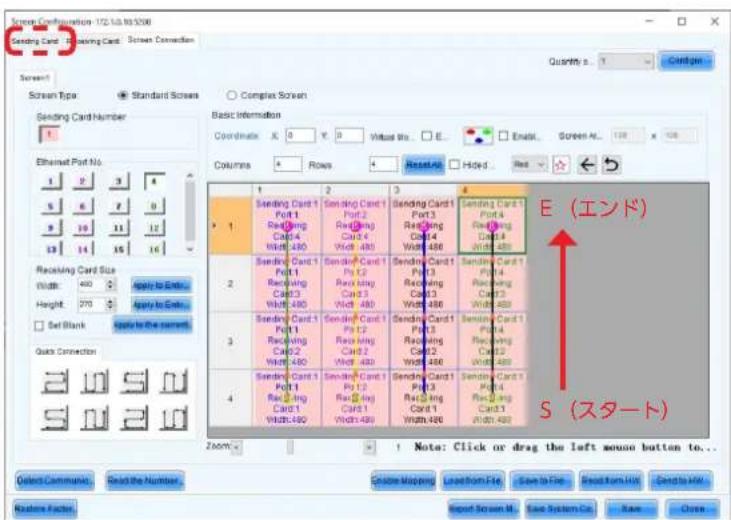Open the Screen Connection tab
This screenshot has height=520, width=731.
(161, 40)
